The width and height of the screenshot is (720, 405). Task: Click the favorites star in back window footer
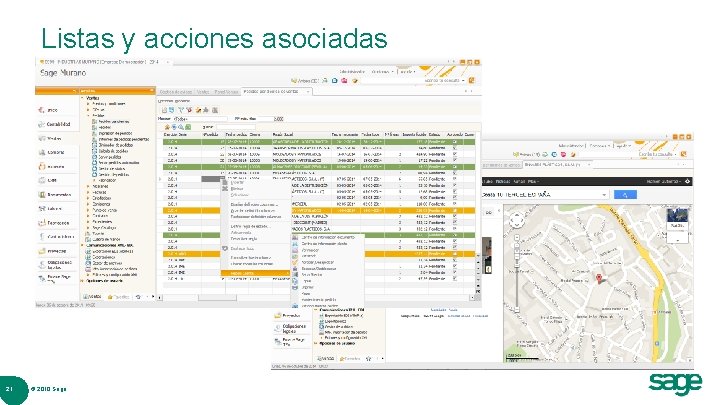point(368,359)
